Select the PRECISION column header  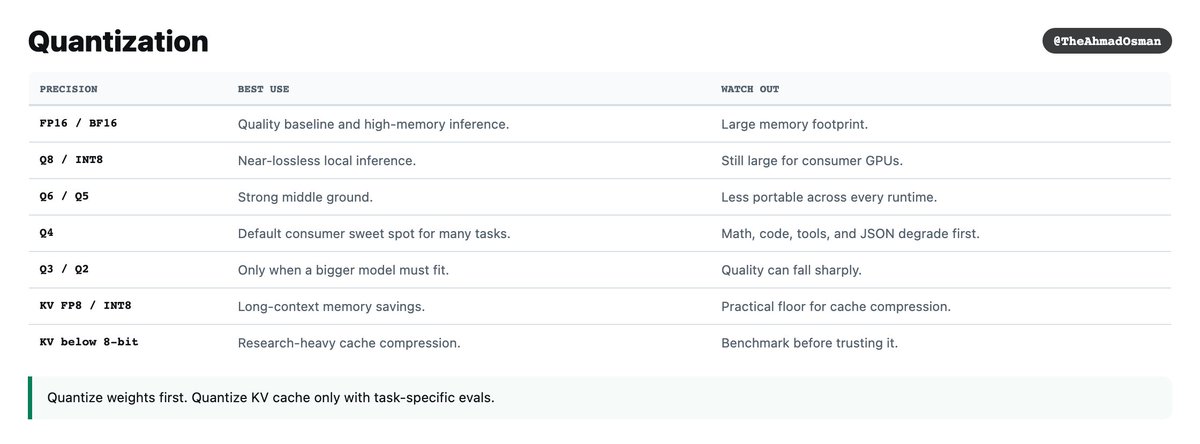tap(69, 89)
